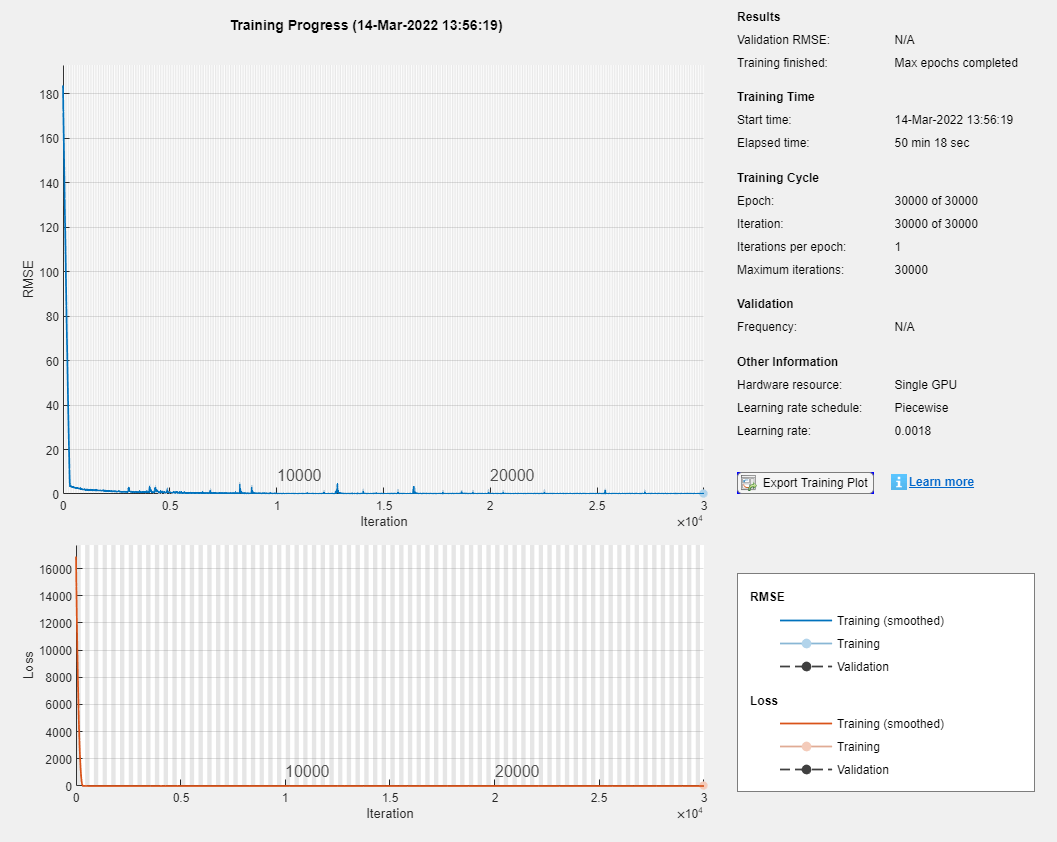Click the Loss Training peach legend marker
The image size is (1057, 842).
(805, 747)
